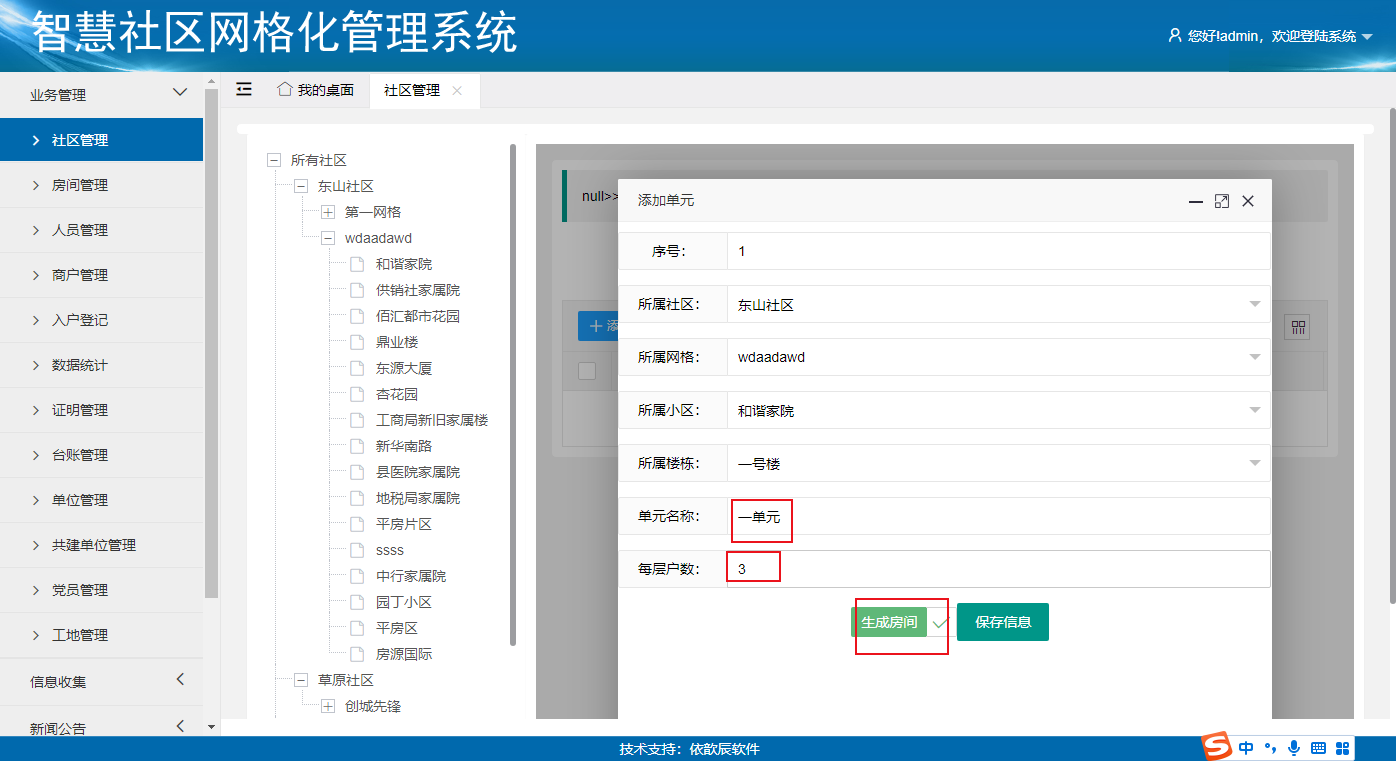Screen dimensions: 1396x761
Task: Open the IME toolbox grid icon
Action: 1343,748
